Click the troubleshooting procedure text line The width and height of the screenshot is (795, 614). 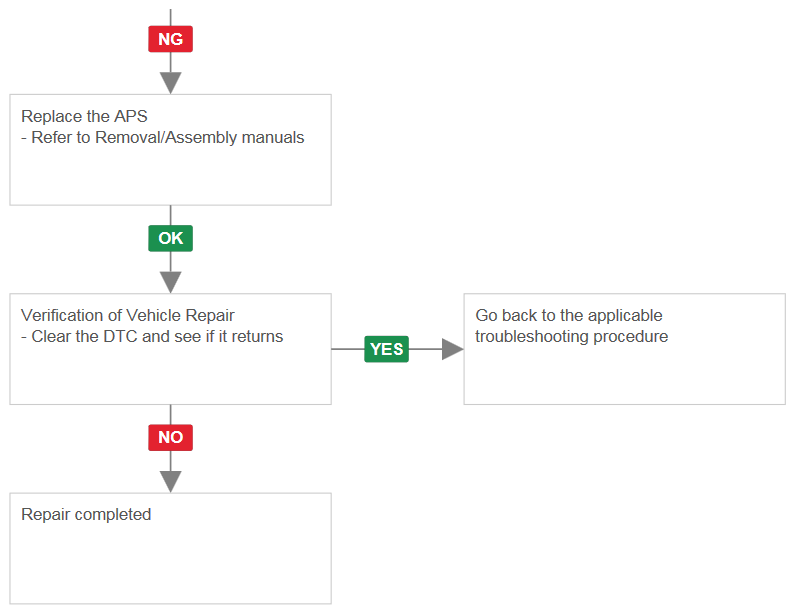pos(571,337)
